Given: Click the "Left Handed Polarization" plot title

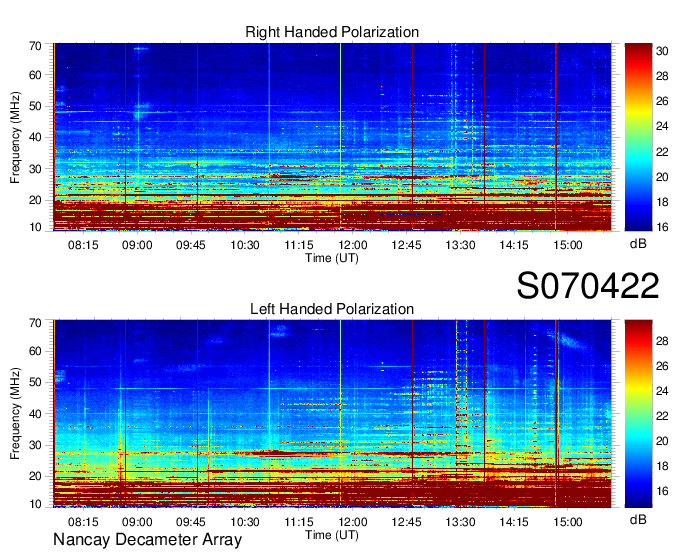Looking at the screenshot, I should (332, 309).
